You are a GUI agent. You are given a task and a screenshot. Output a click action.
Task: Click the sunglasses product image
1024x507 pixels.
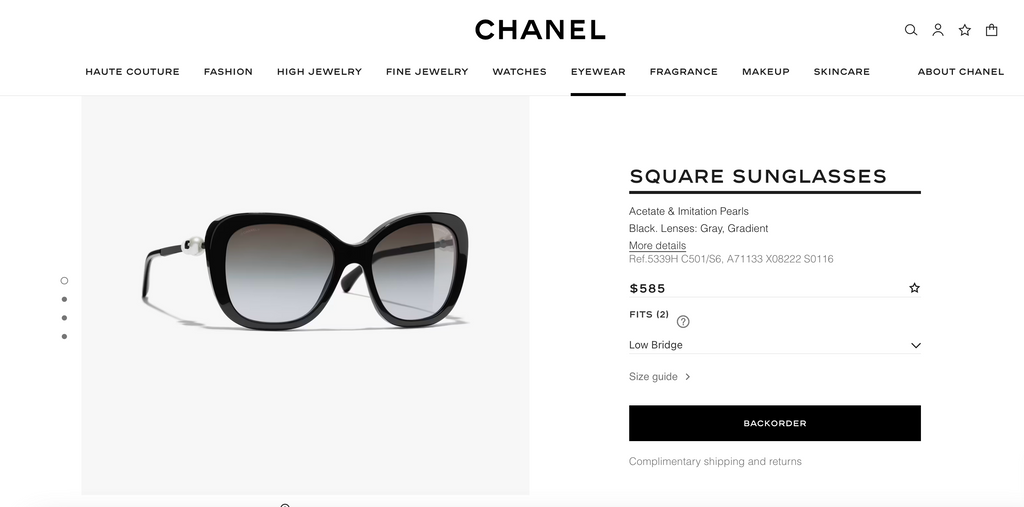pos(305,270)
